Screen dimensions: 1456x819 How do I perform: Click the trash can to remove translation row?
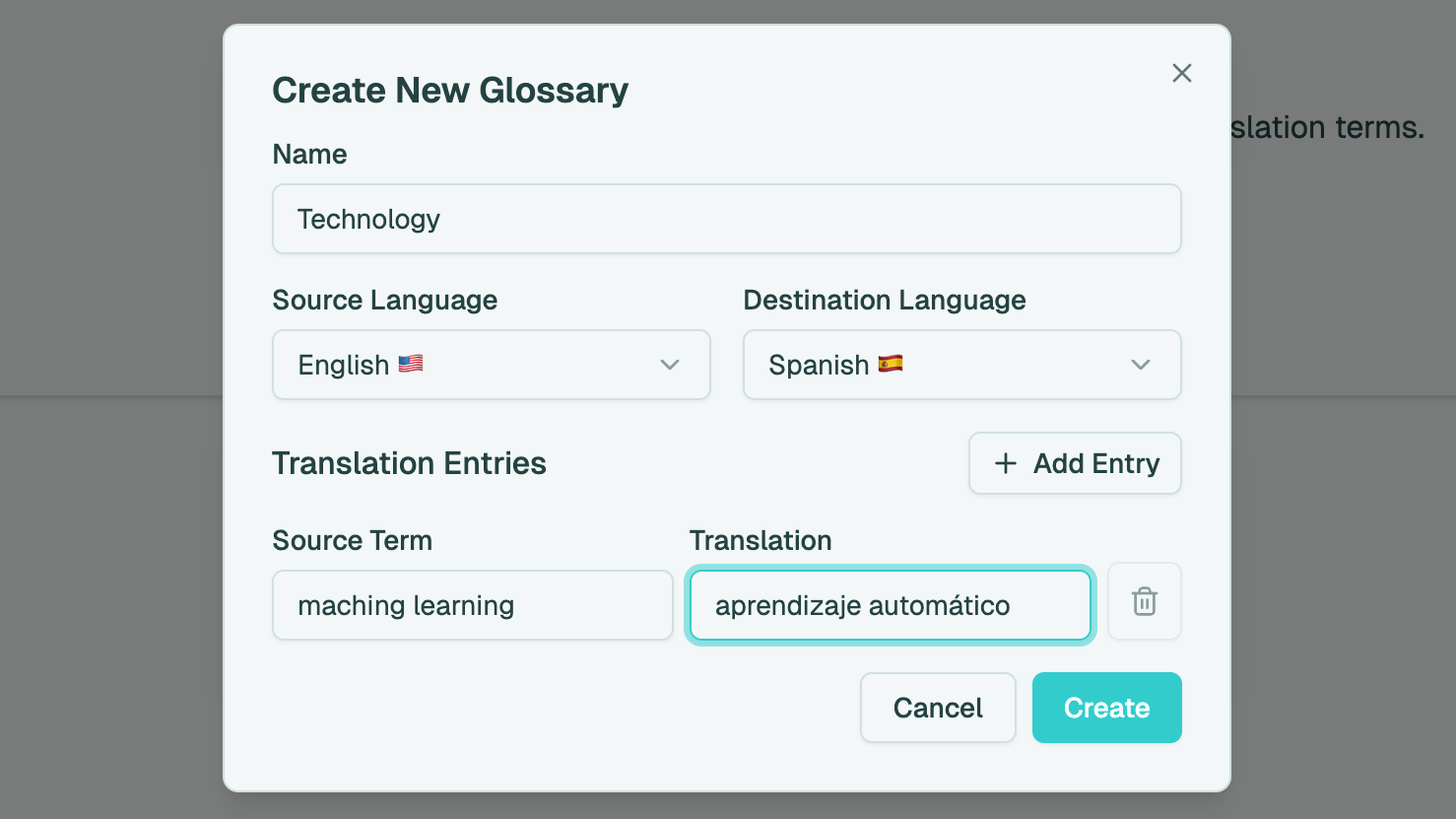[x=1144, y=601]
